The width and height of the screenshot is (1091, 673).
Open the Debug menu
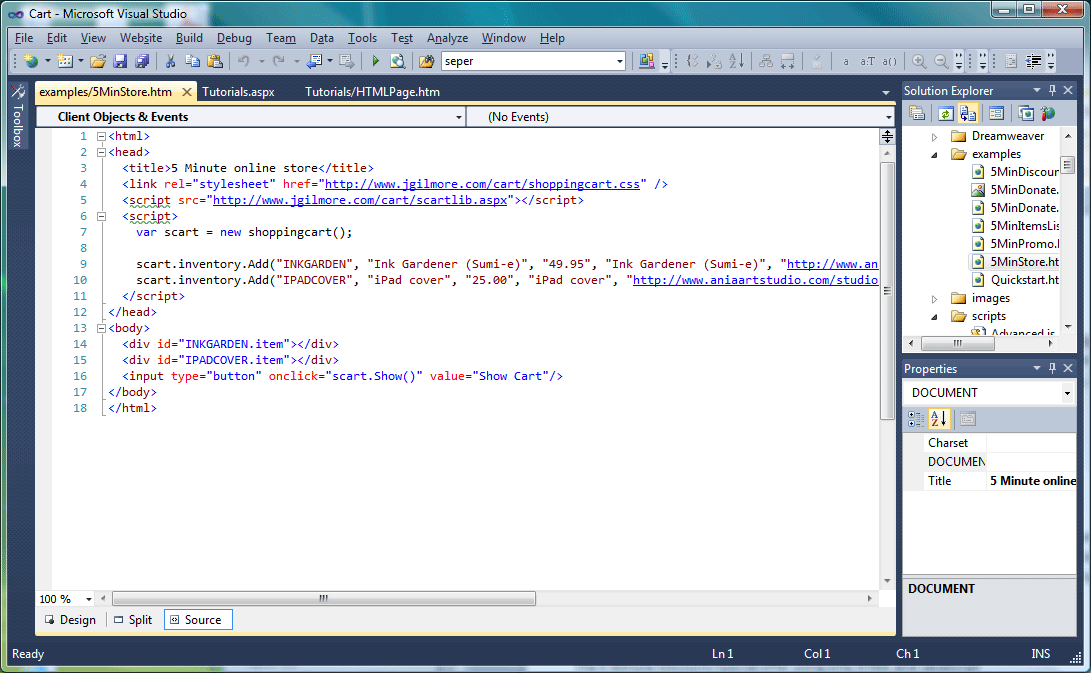click(234, 38)
